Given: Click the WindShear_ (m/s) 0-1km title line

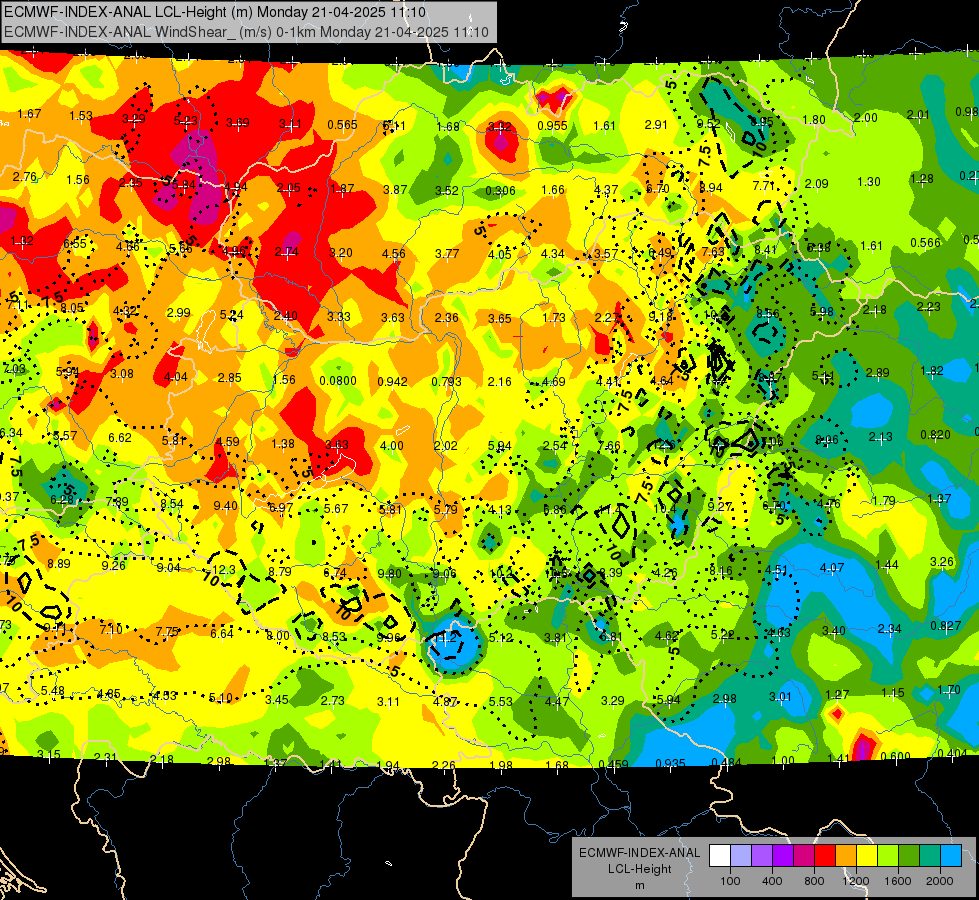Looking at the screenshot, I should click(246, 32).
